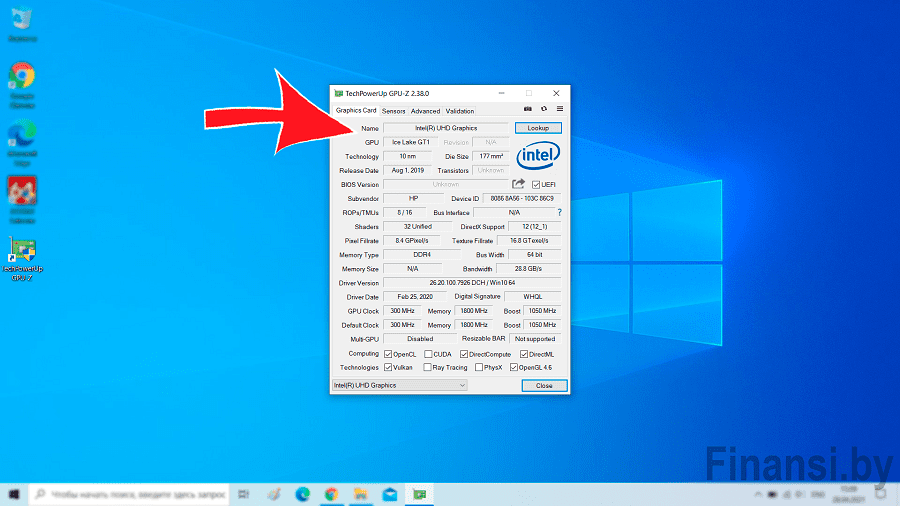Click the Windows Start button
This screenshot has width=900, height=506.
click(14, 494)
